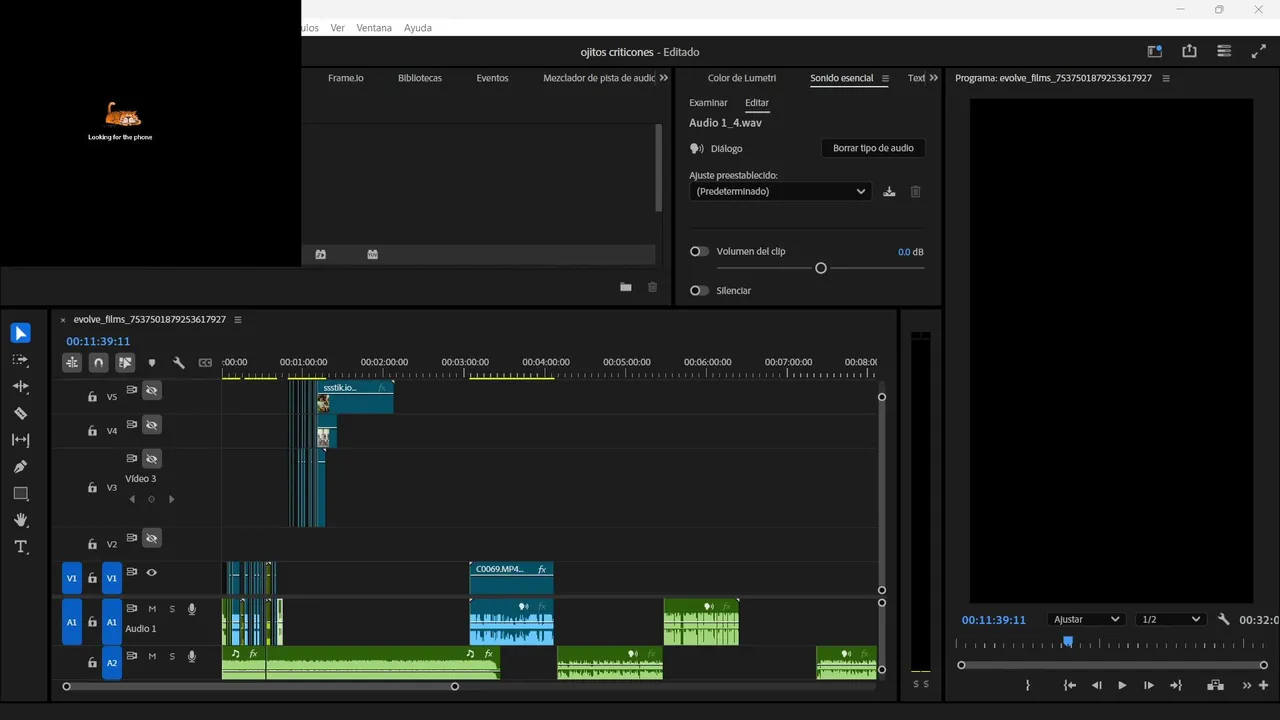Open timeline display settings wrench

click(x=179, y=363)
